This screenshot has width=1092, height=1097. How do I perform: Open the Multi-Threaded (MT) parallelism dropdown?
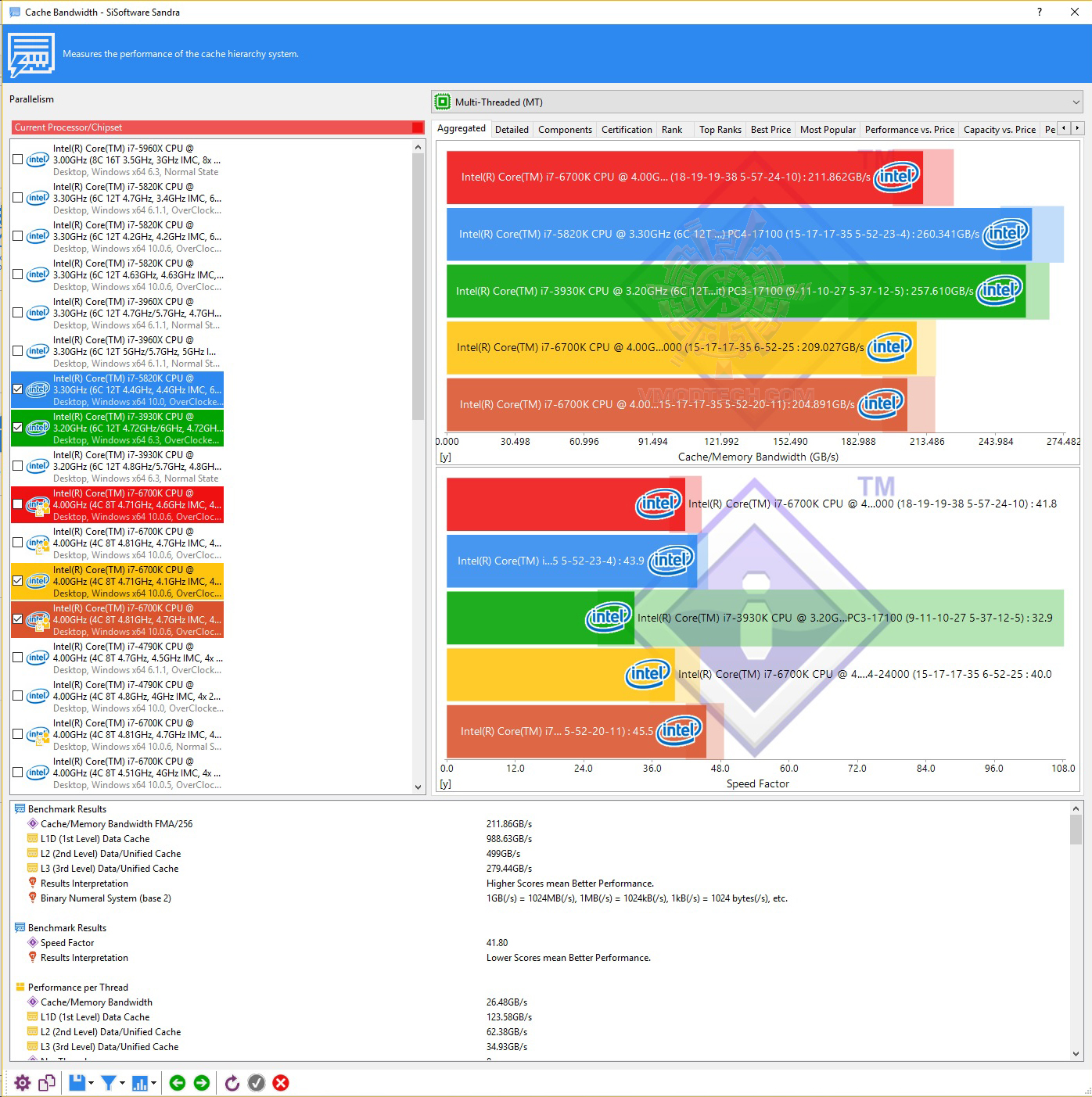coord(756,102)
